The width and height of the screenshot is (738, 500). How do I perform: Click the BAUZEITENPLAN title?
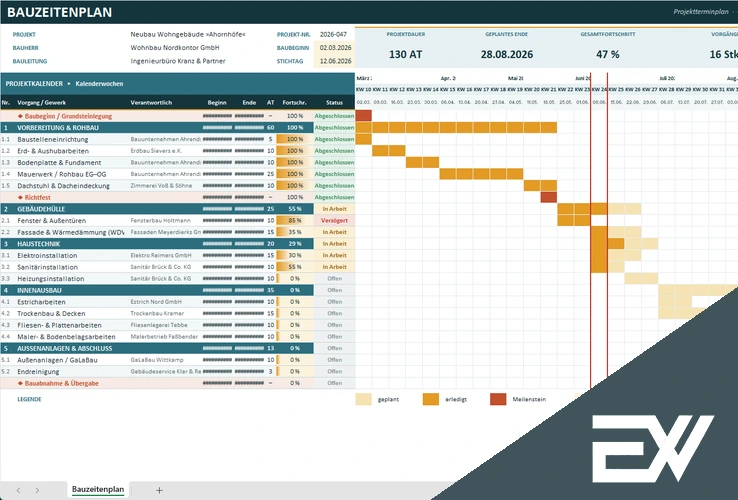(x=59, y=12)
